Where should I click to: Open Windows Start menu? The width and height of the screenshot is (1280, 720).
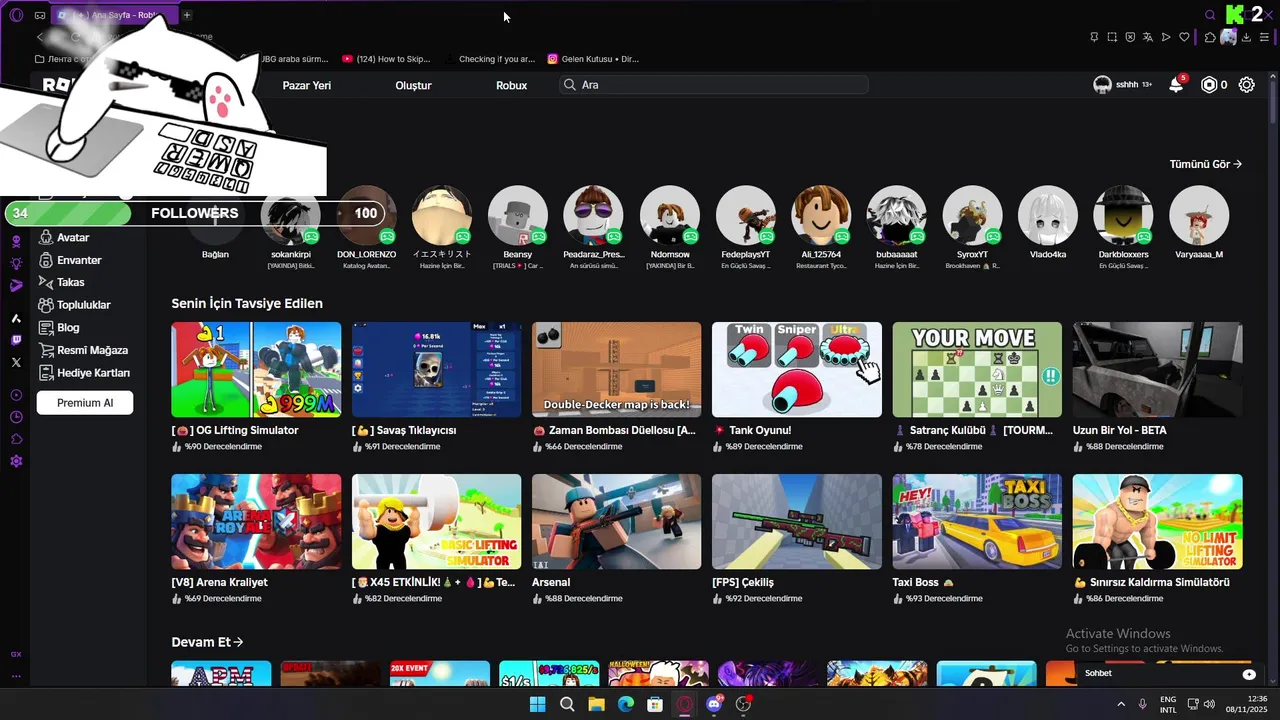coord(537,704)
